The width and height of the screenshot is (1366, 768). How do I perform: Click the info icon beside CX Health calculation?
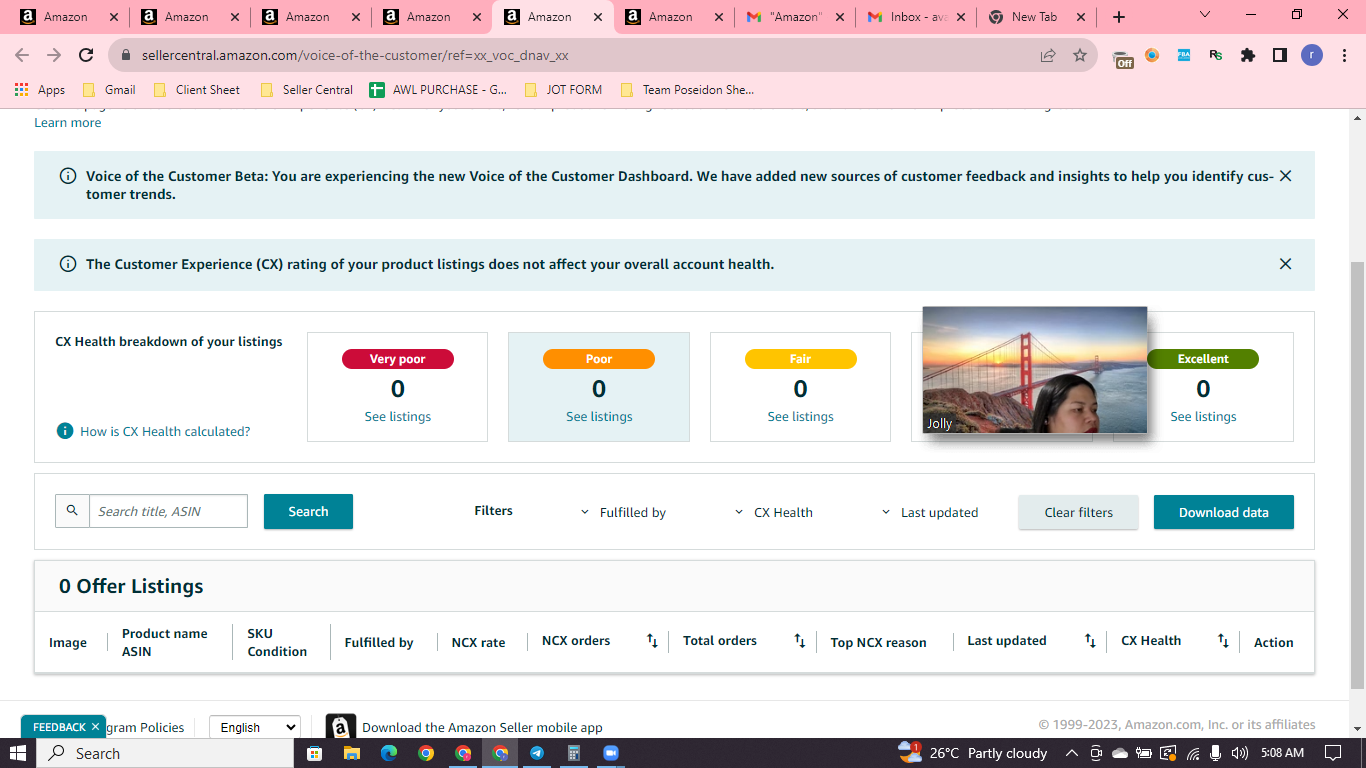(65, 431)
